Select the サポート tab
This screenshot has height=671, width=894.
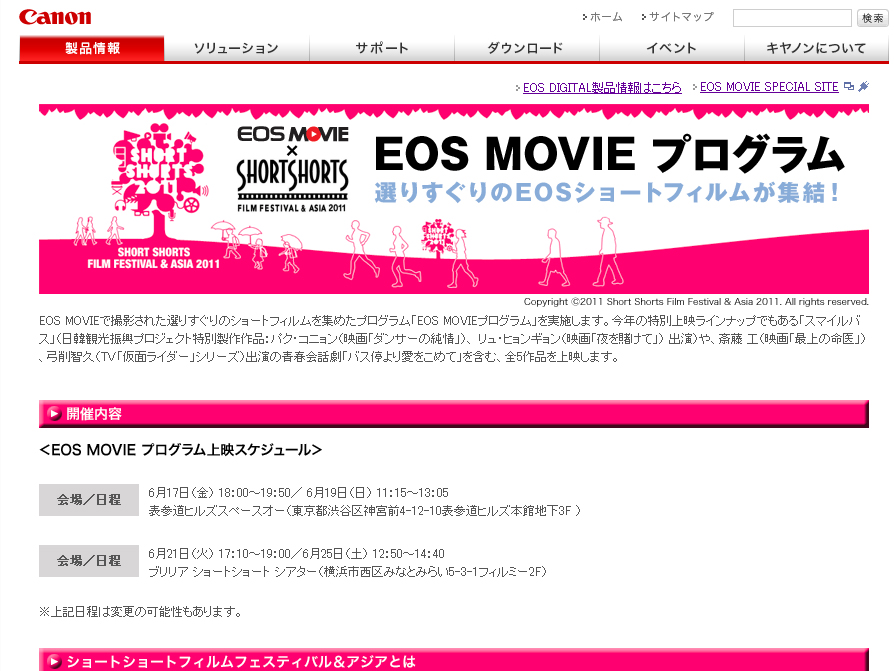click(382, 48)
